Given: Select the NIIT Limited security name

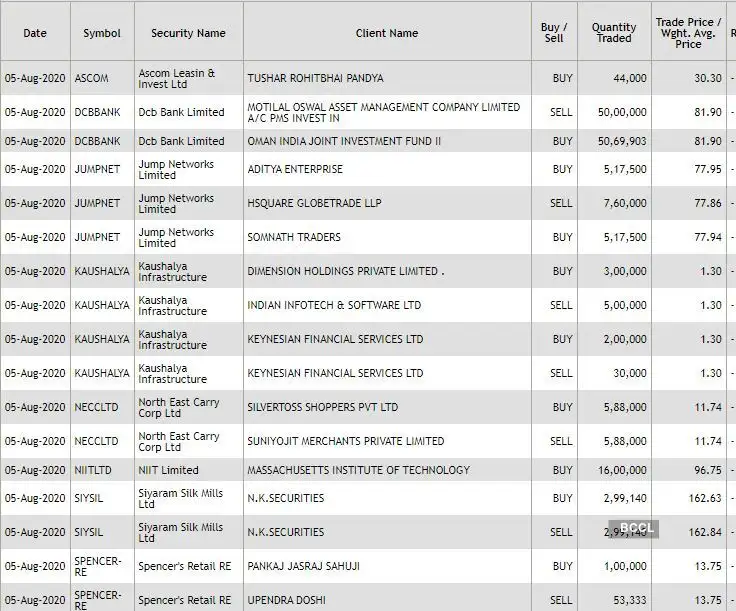Looking at the screenshot, I should [x=168, y=470].
